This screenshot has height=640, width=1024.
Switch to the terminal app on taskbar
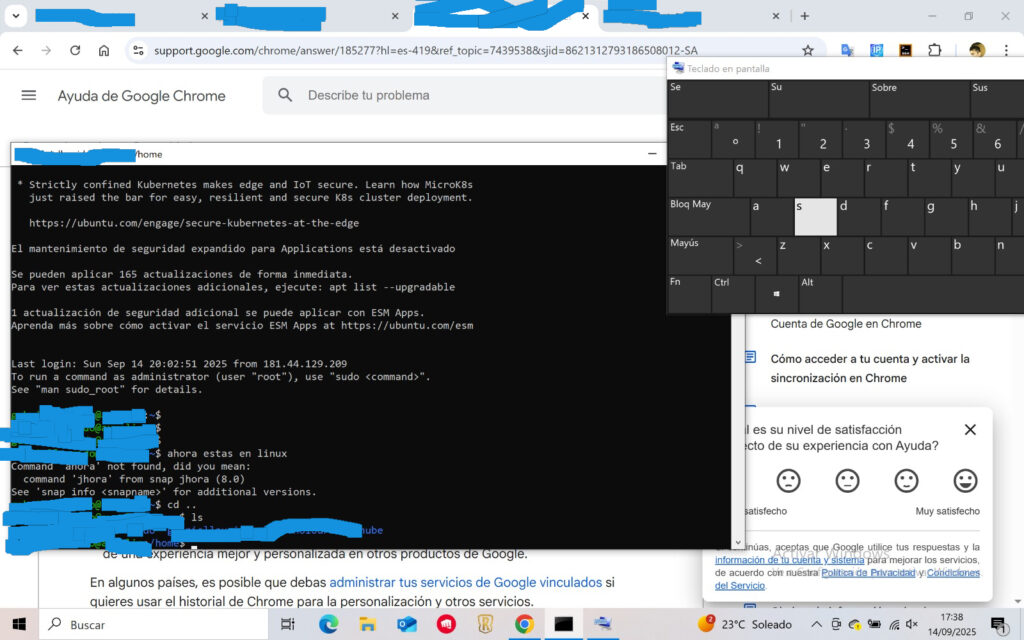point(563,624)
